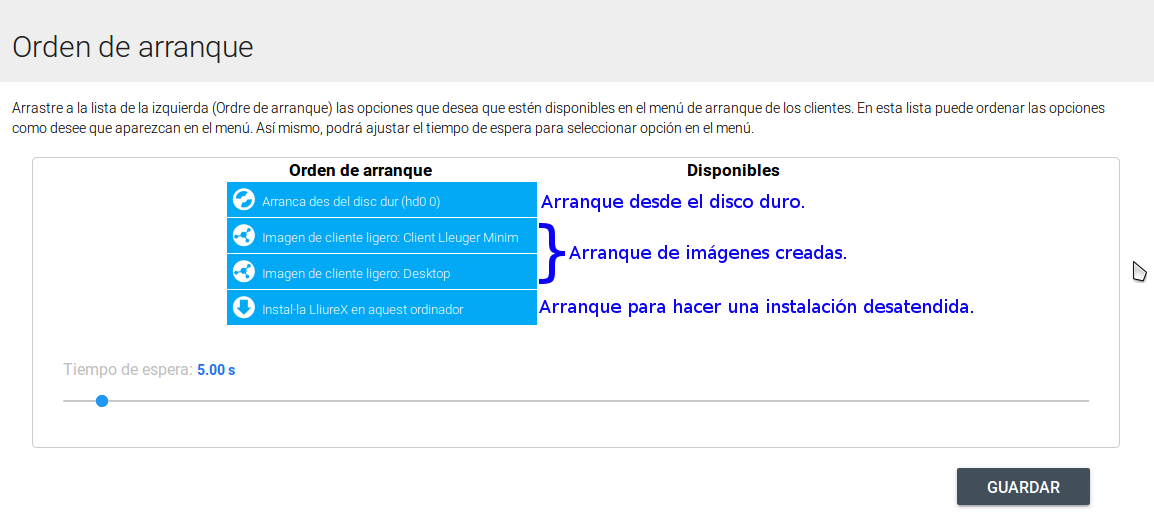Viewport: 1154px width, 519px height.
Task: Select the 'Imagen de cliente ligero: Desktop' text
Action: [356, 273]
